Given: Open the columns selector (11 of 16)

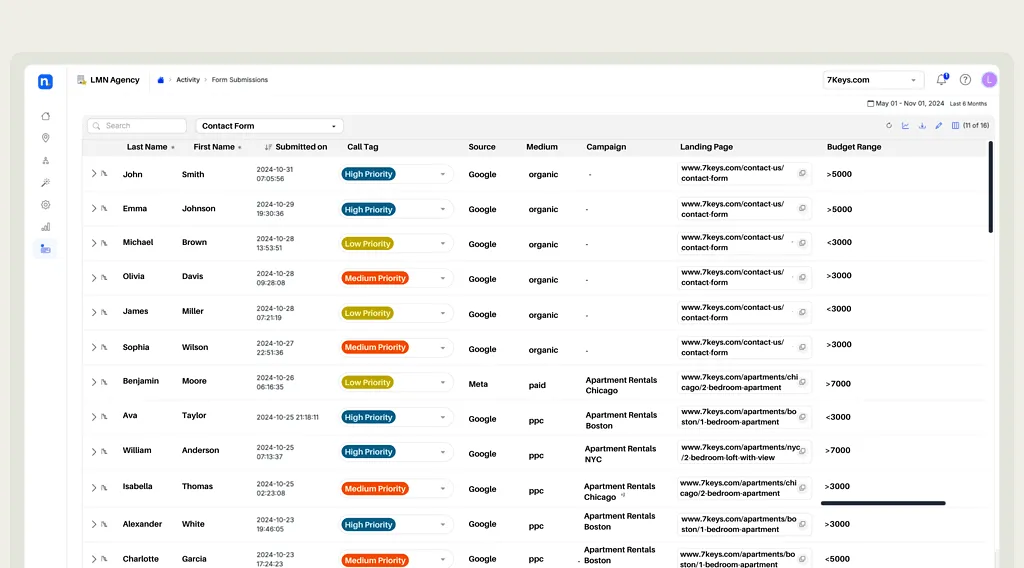Looking at the screenshot, I should click(970, 125).
